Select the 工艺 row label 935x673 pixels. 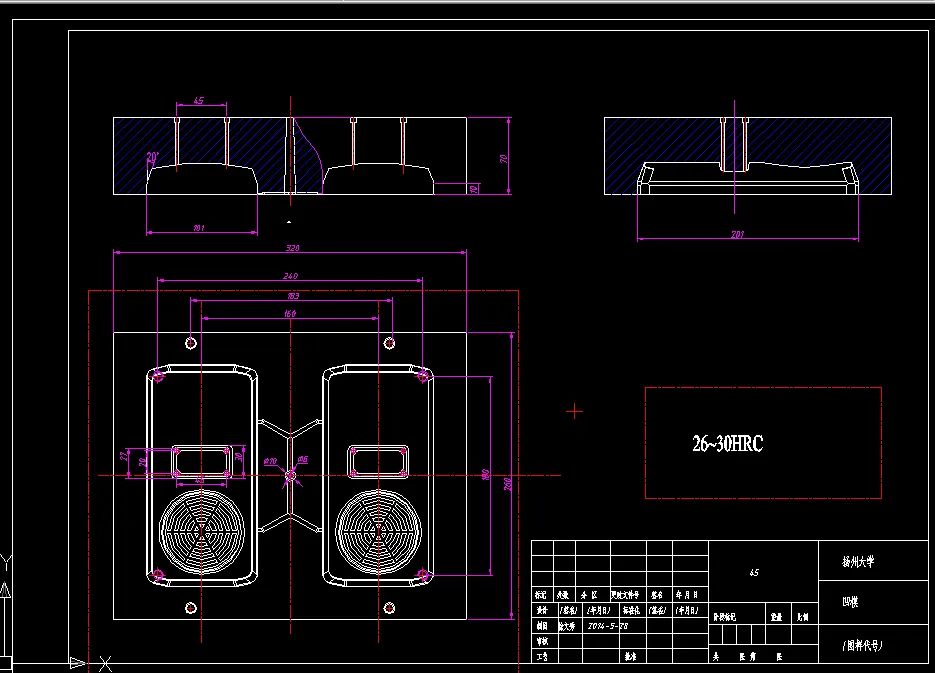[541, 656]
